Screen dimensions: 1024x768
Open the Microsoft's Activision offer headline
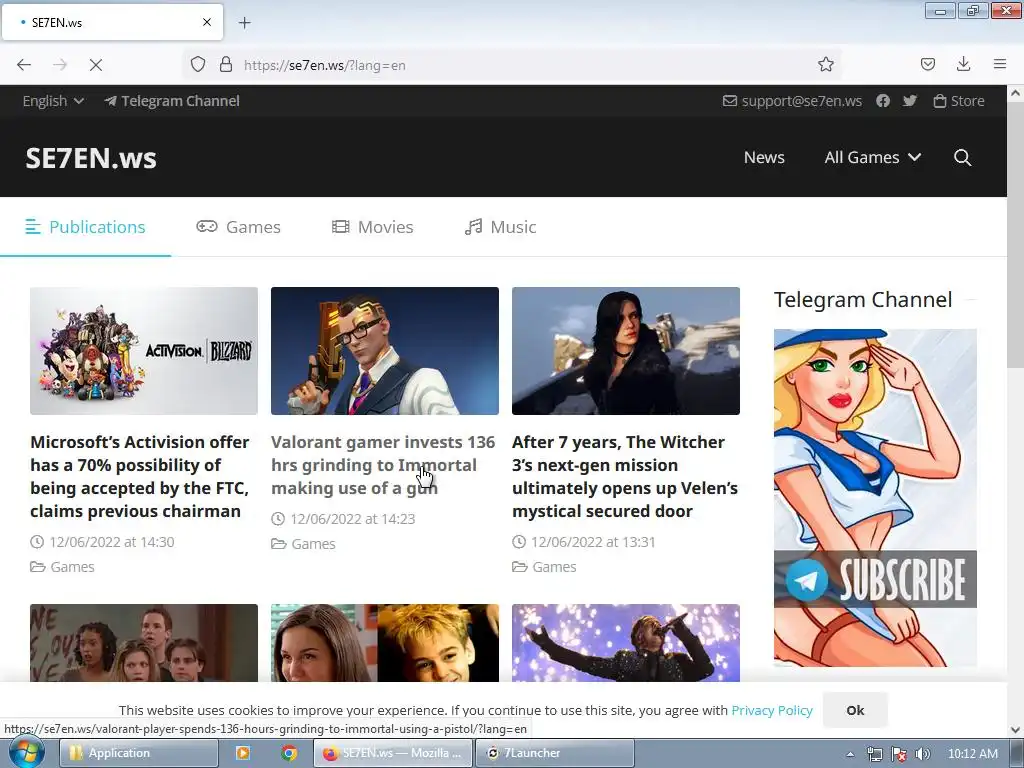[140, 476]
